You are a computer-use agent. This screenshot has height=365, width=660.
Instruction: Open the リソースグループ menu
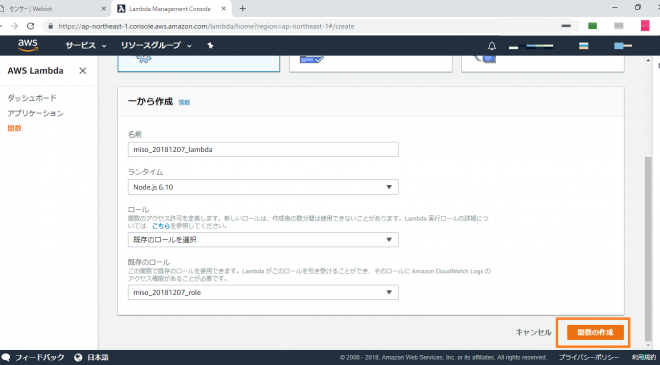156,45
